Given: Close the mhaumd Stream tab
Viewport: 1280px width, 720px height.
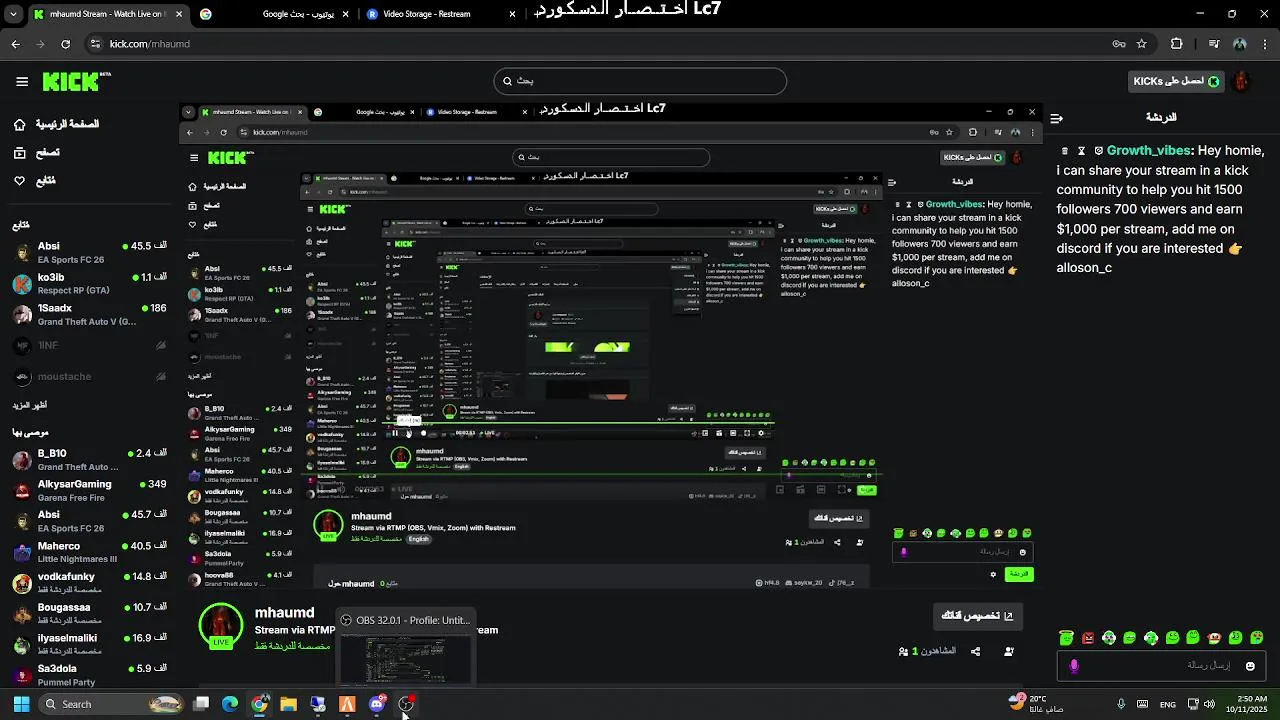Looking at the screenshot, I should [180, 14].
